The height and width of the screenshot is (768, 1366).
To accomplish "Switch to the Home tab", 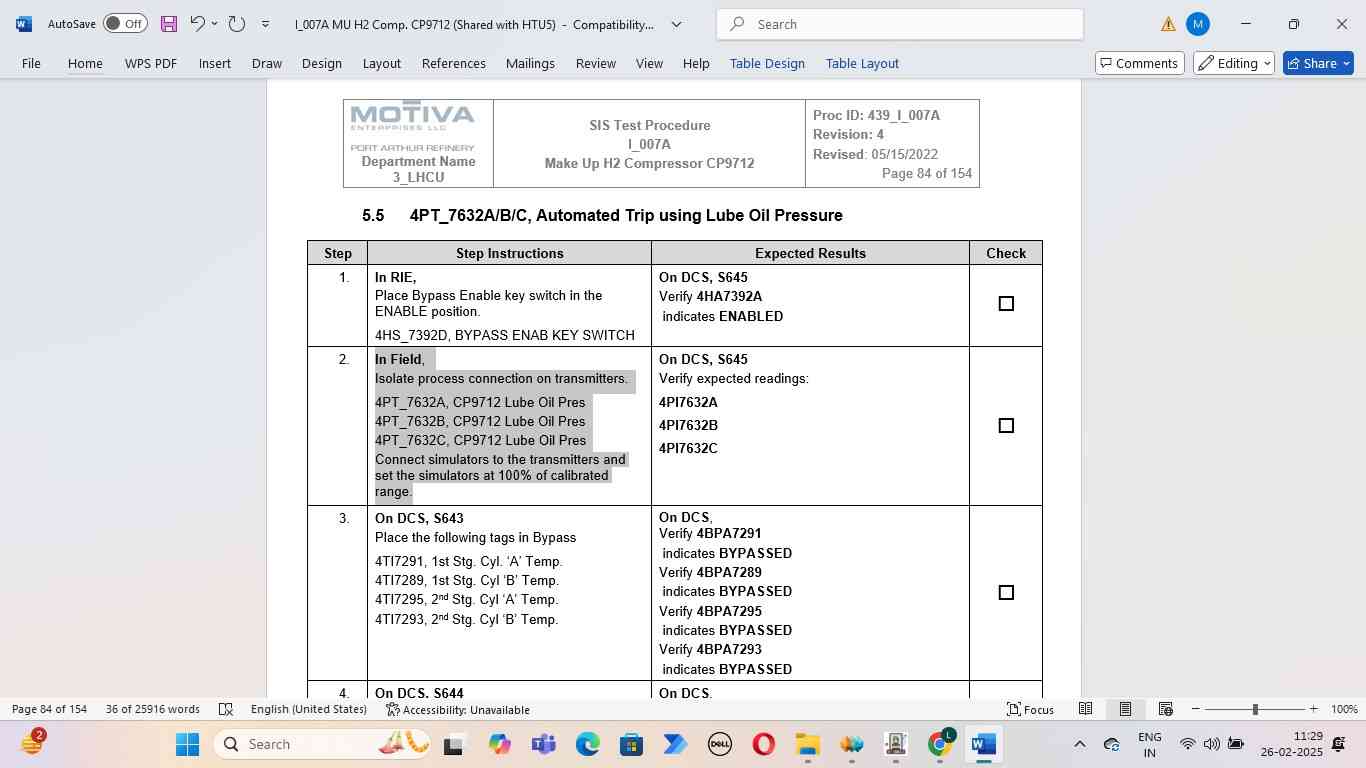I will click(85, 63).
